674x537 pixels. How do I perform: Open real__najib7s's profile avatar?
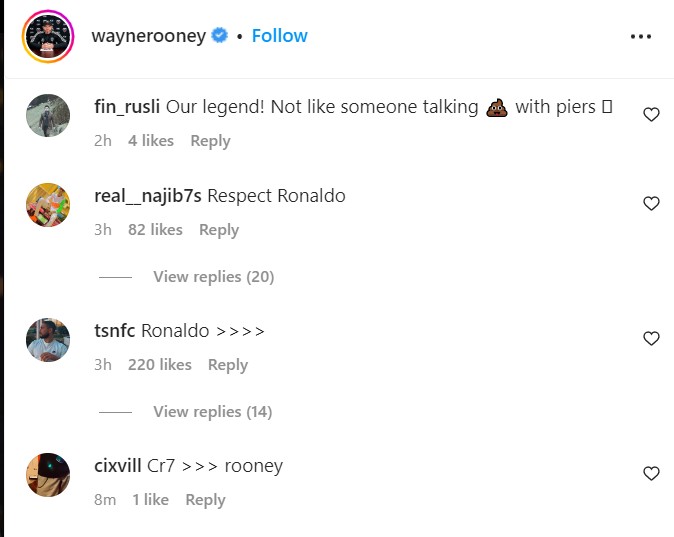[48, 205]
